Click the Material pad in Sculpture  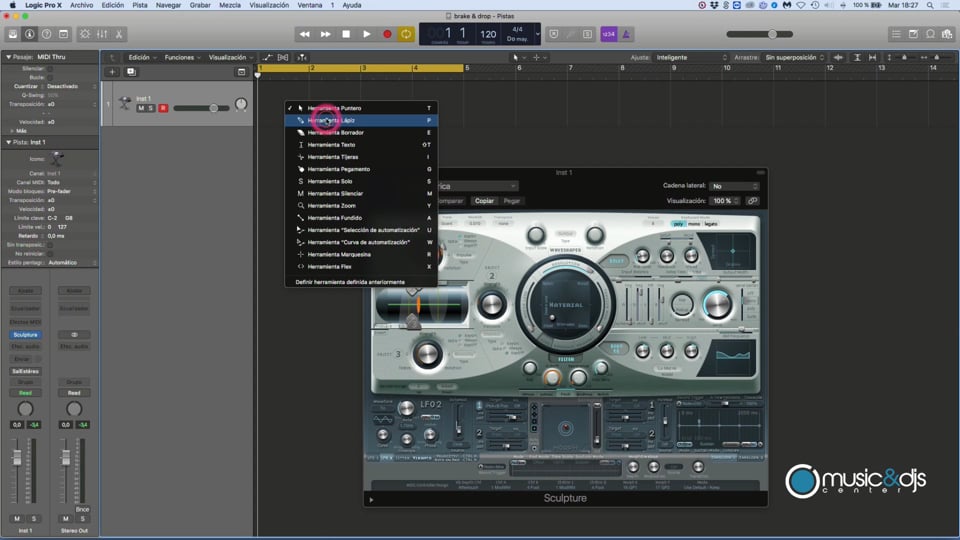(x=566, y=304)
